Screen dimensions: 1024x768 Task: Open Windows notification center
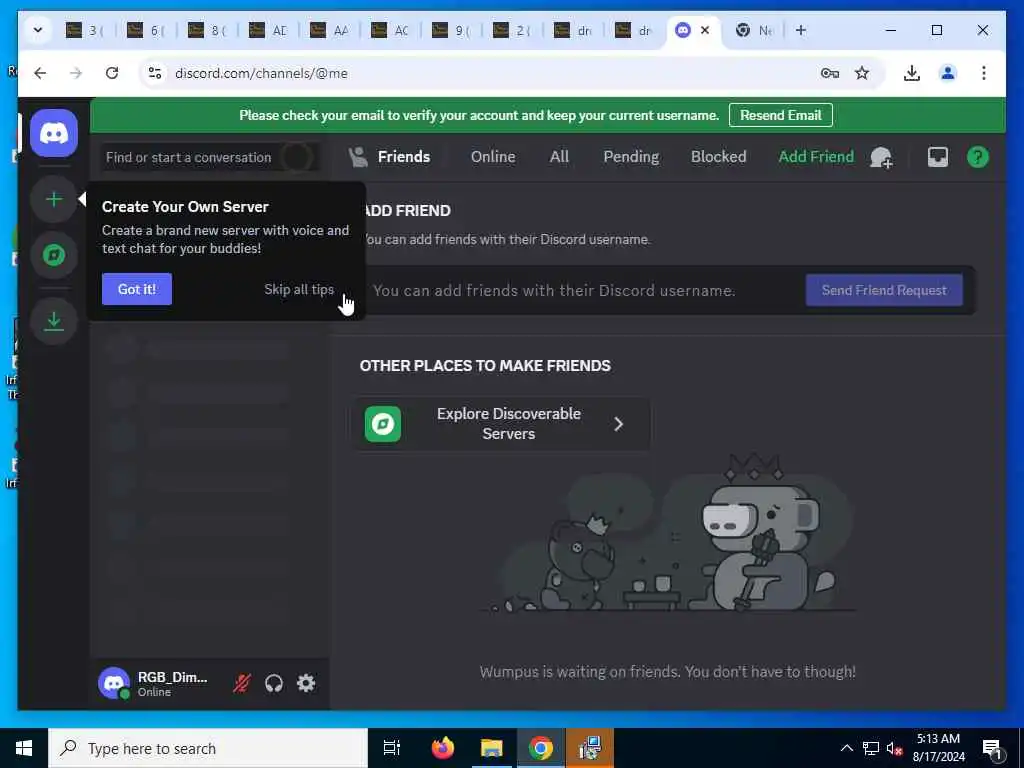pos(992,749)
